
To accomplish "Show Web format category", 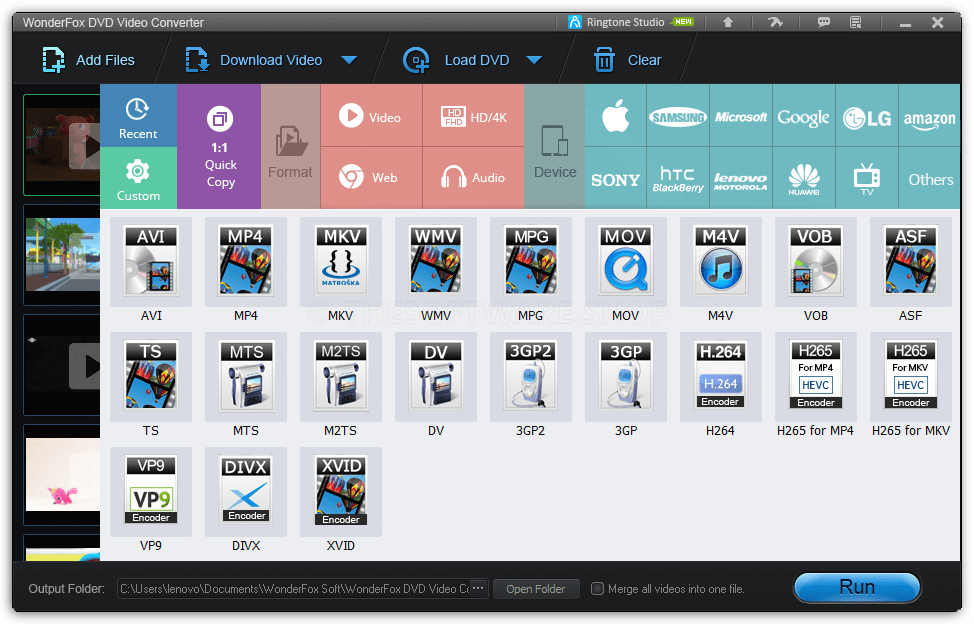I will 371,178.
